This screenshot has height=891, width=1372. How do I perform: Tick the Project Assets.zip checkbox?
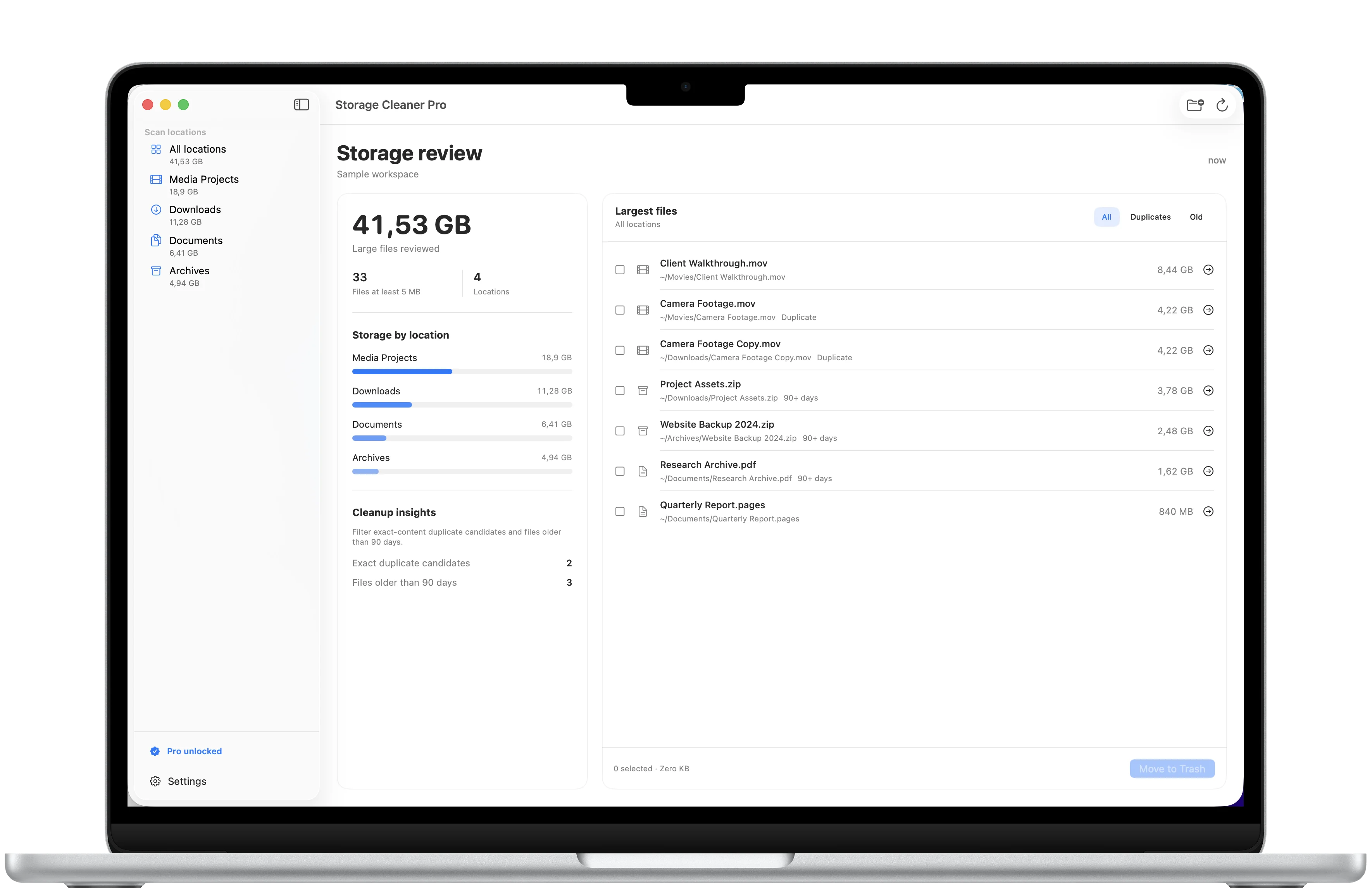click(620, 391)
